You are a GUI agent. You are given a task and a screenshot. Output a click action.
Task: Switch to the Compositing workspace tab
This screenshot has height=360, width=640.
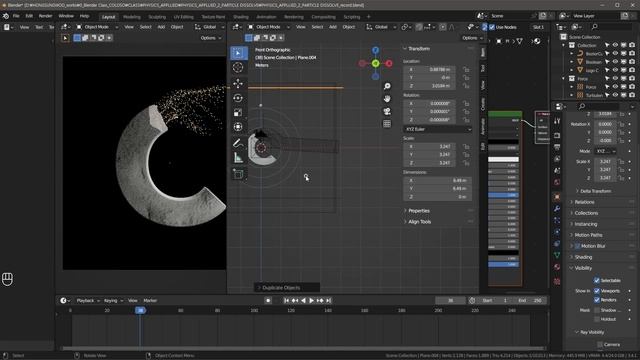pos(323,17)
